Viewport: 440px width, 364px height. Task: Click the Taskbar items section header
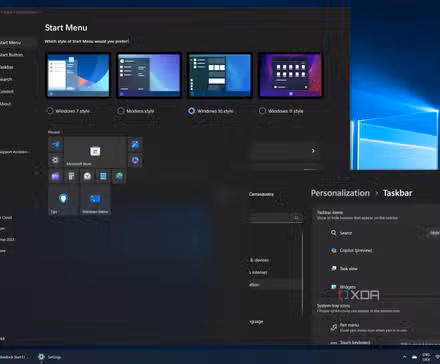coord(330,212)
